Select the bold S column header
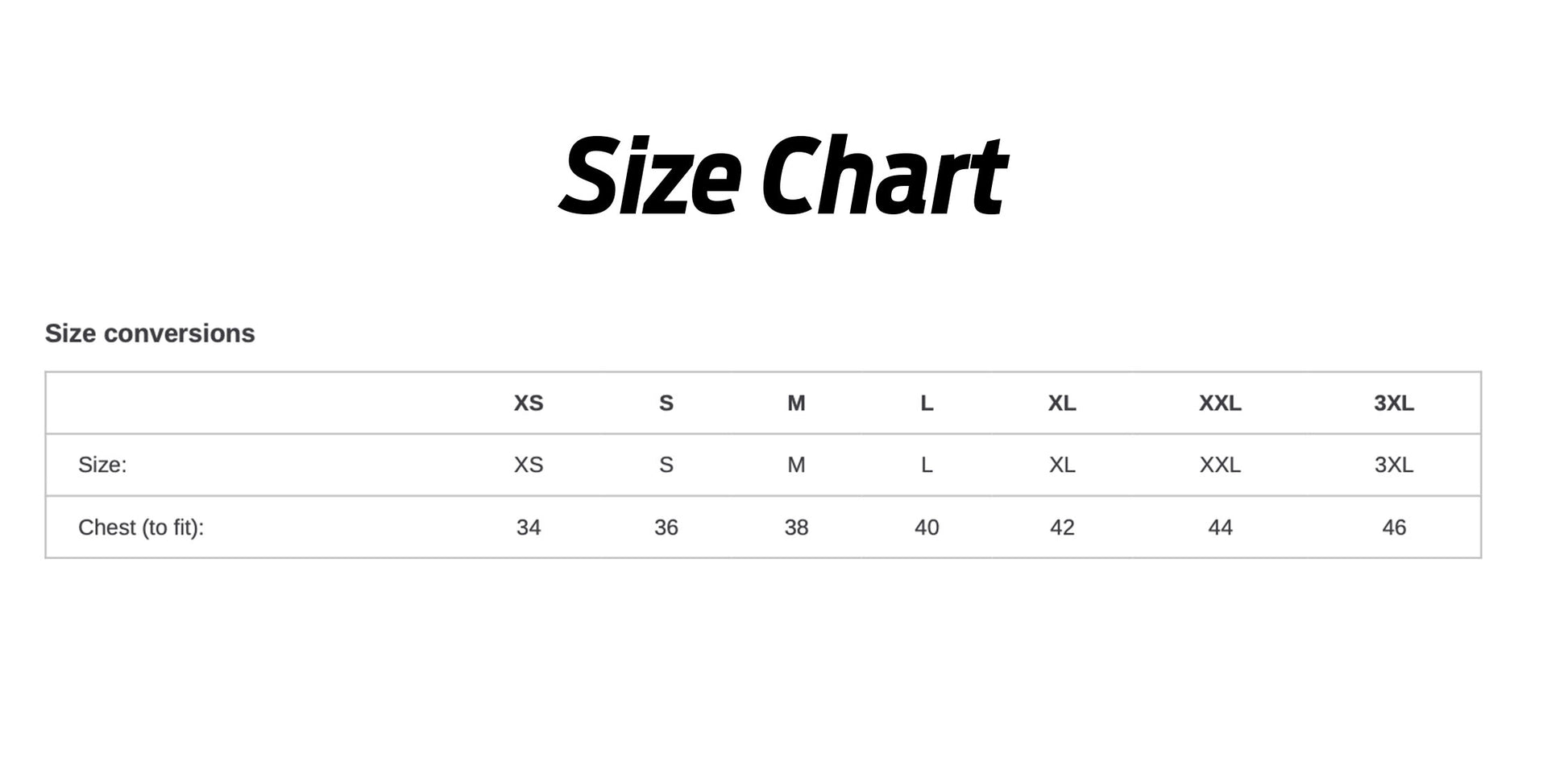The height and width of the screenshot is (761, 1568). click(x=666, y=403)
